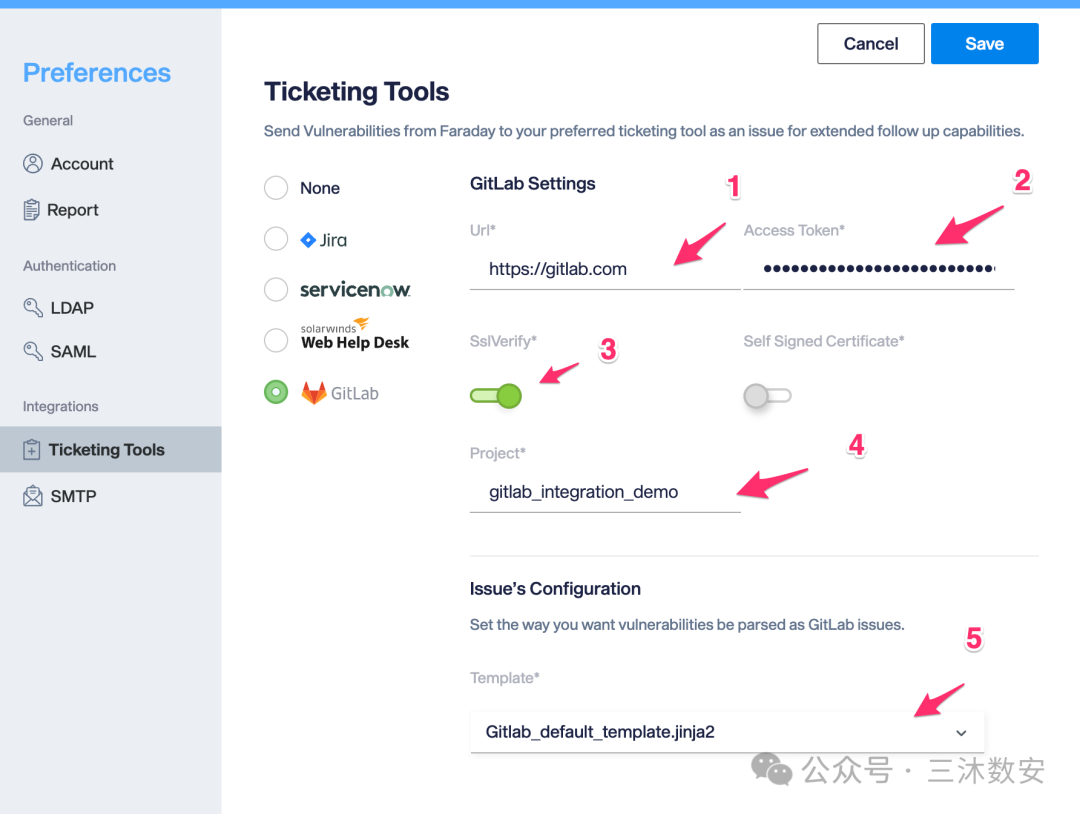1080x814 pixels.
Task: Click the Report document icon
Action: [32, 210]
